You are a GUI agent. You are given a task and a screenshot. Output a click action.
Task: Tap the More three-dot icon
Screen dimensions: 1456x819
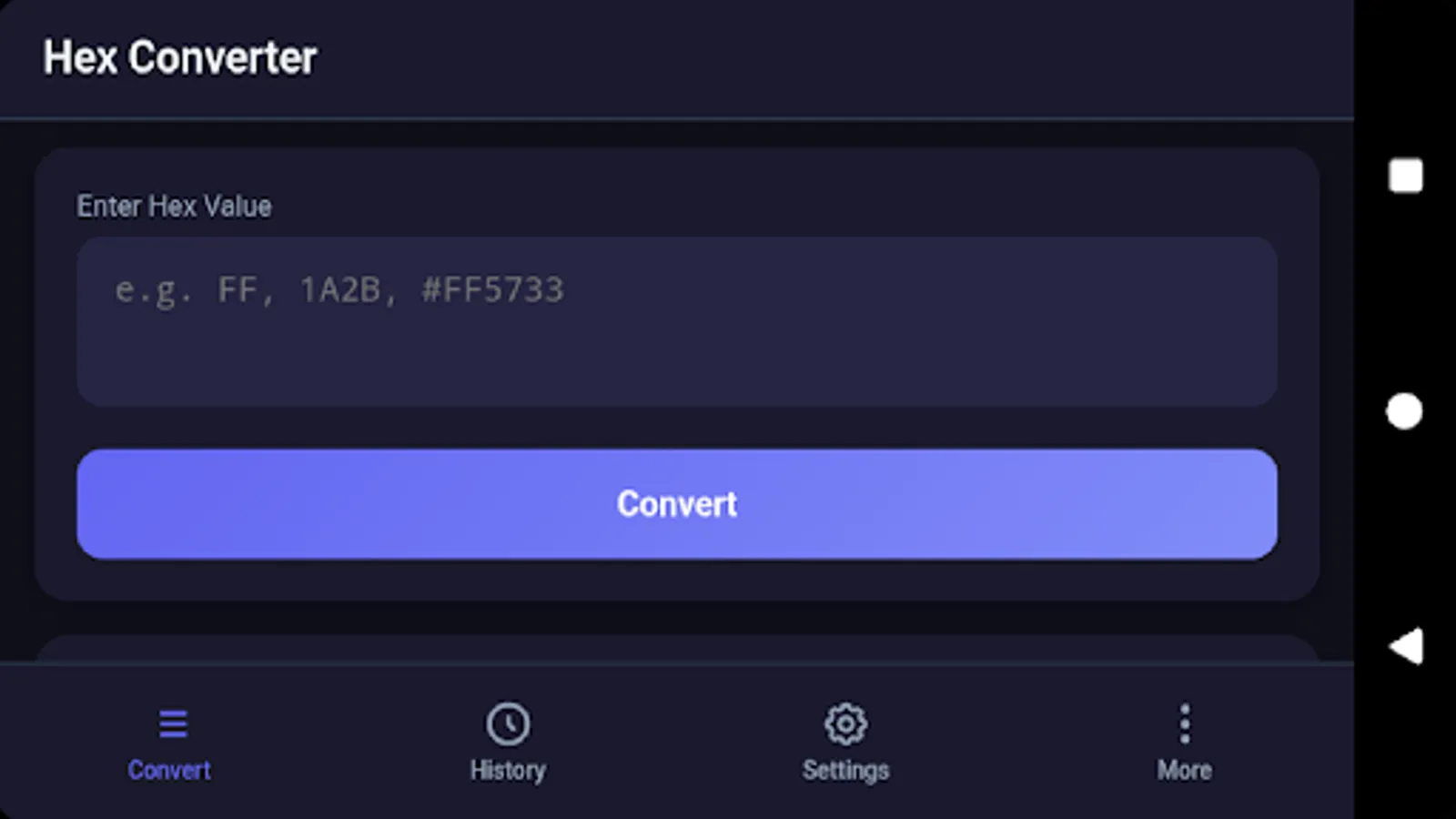[1184, 722]
